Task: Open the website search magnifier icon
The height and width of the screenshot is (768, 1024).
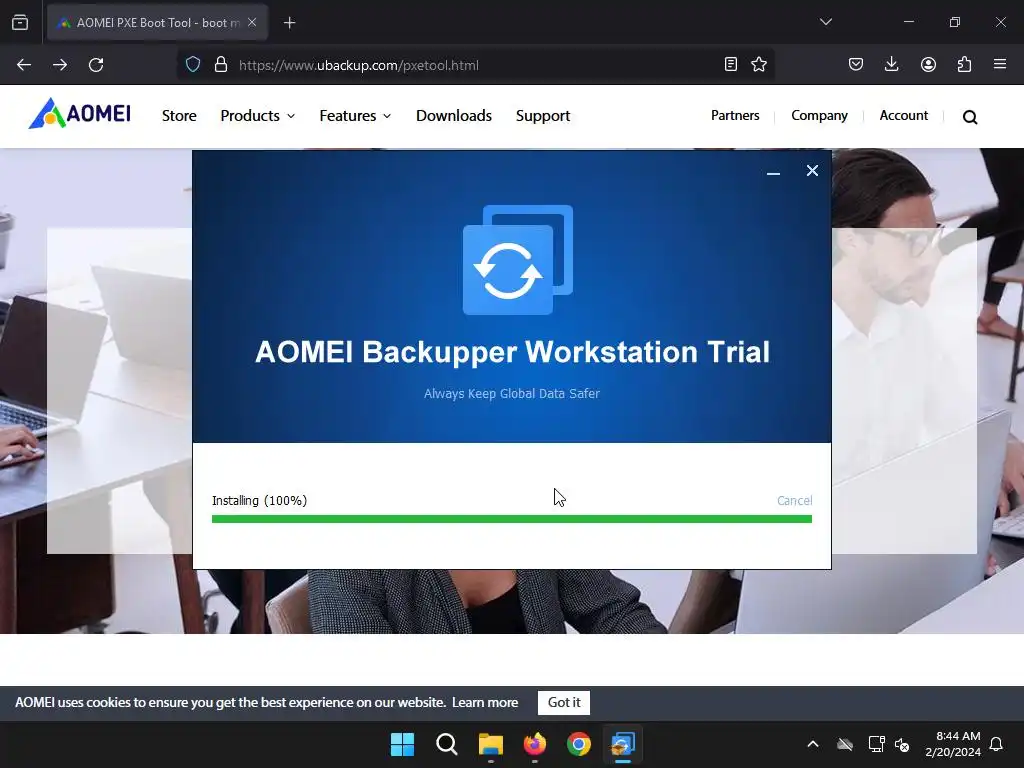Action: [970, 117]
